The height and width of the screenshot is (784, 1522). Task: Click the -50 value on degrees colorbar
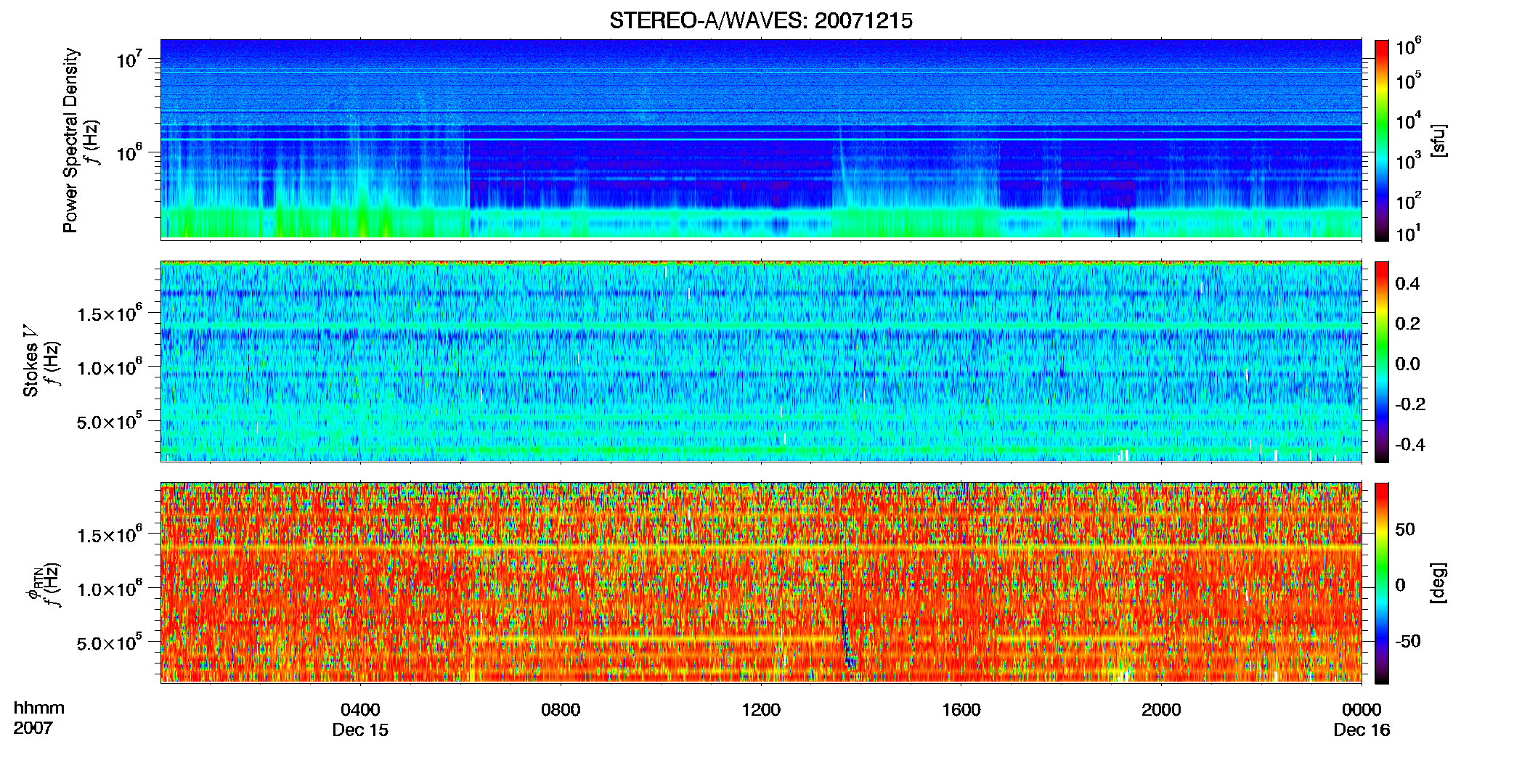1408,641
